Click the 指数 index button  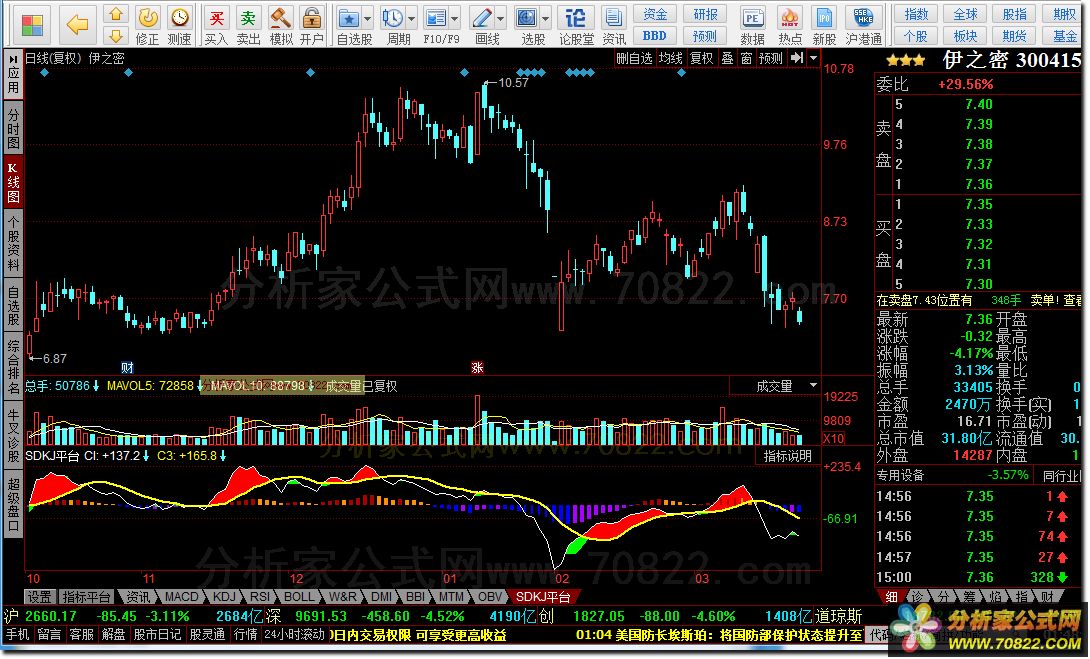point(916,14)
